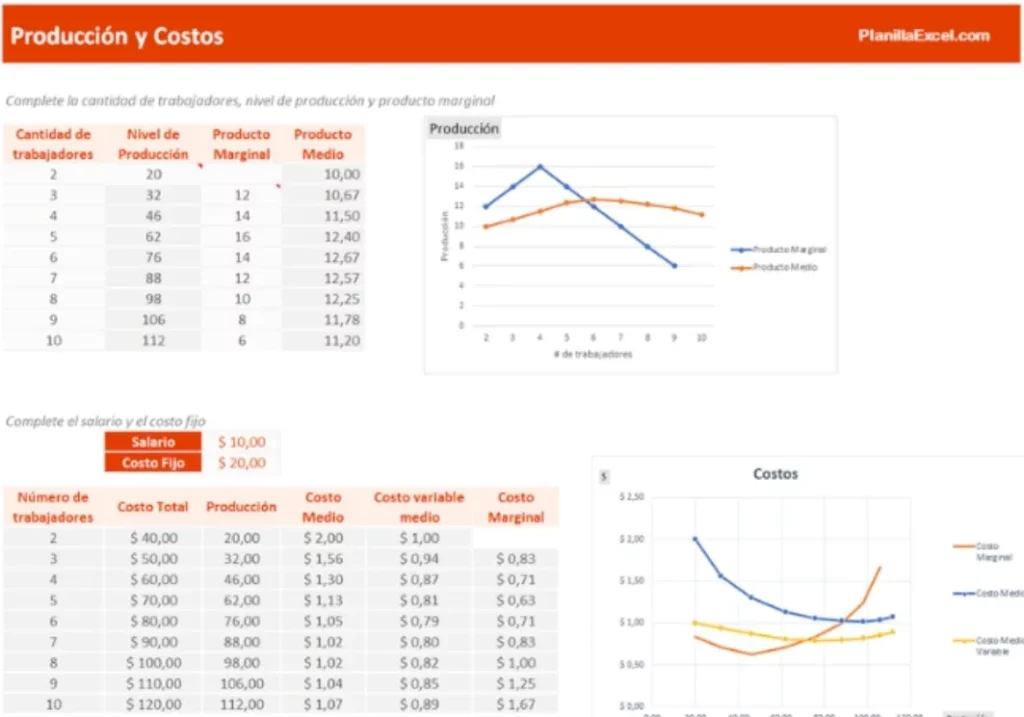Open the PlanillaExcel.com link in header

coord(923,36)
